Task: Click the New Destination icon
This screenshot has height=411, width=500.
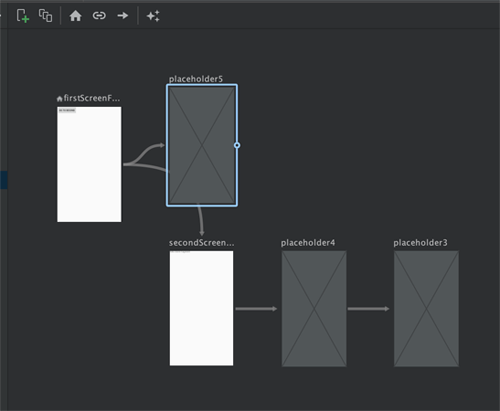Action: [x=23, y=16]
